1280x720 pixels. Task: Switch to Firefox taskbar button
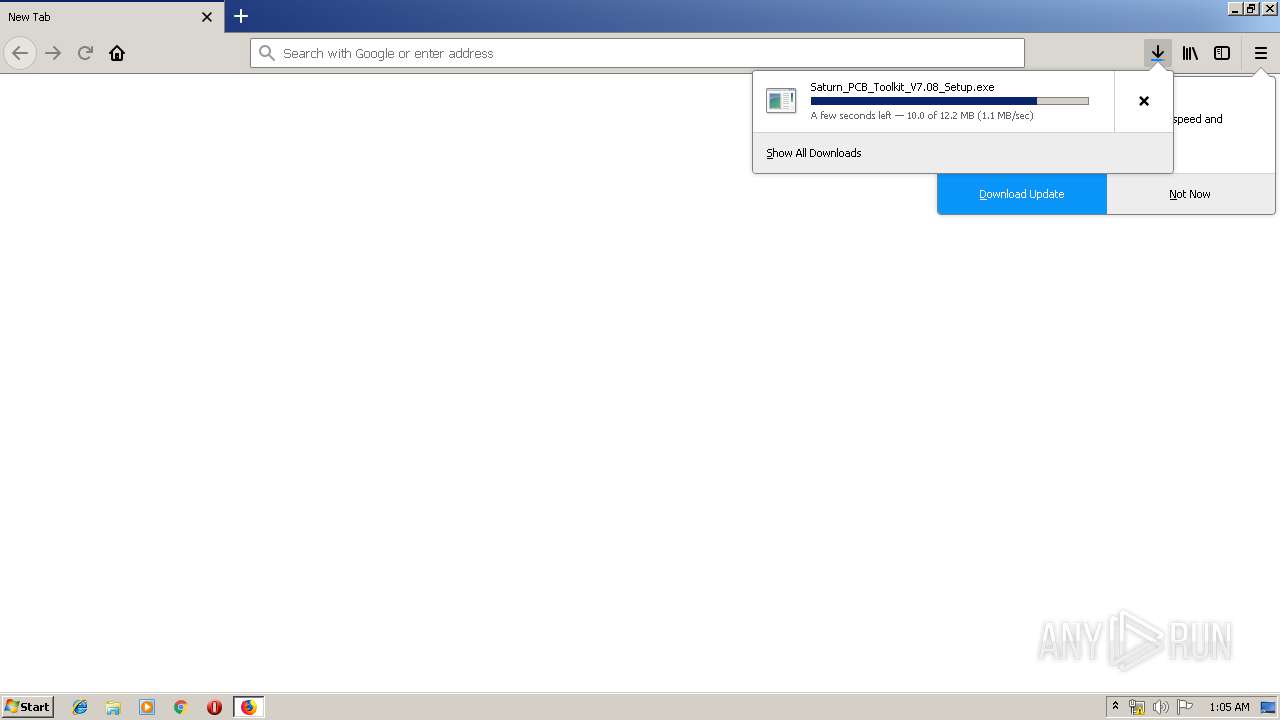coord(249,707)
